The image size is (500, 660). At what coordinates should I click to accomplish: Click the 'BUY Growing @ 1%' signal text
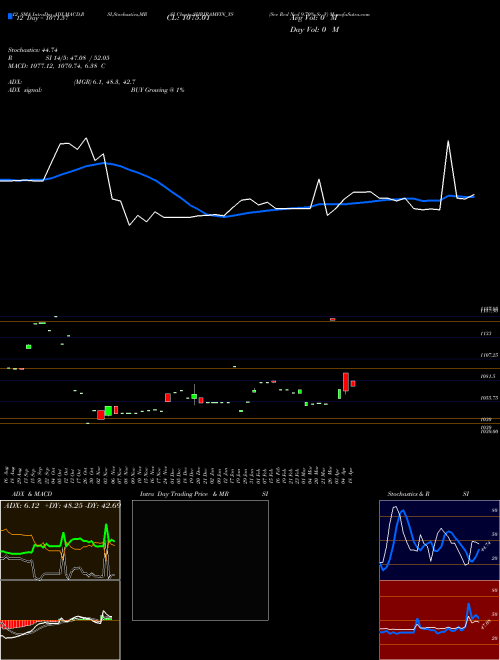(157, 90)
